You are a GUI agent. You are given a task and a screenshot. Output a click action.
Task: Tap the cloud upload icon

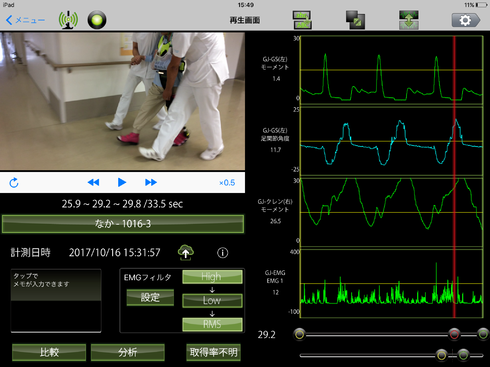tap(186, 252)
